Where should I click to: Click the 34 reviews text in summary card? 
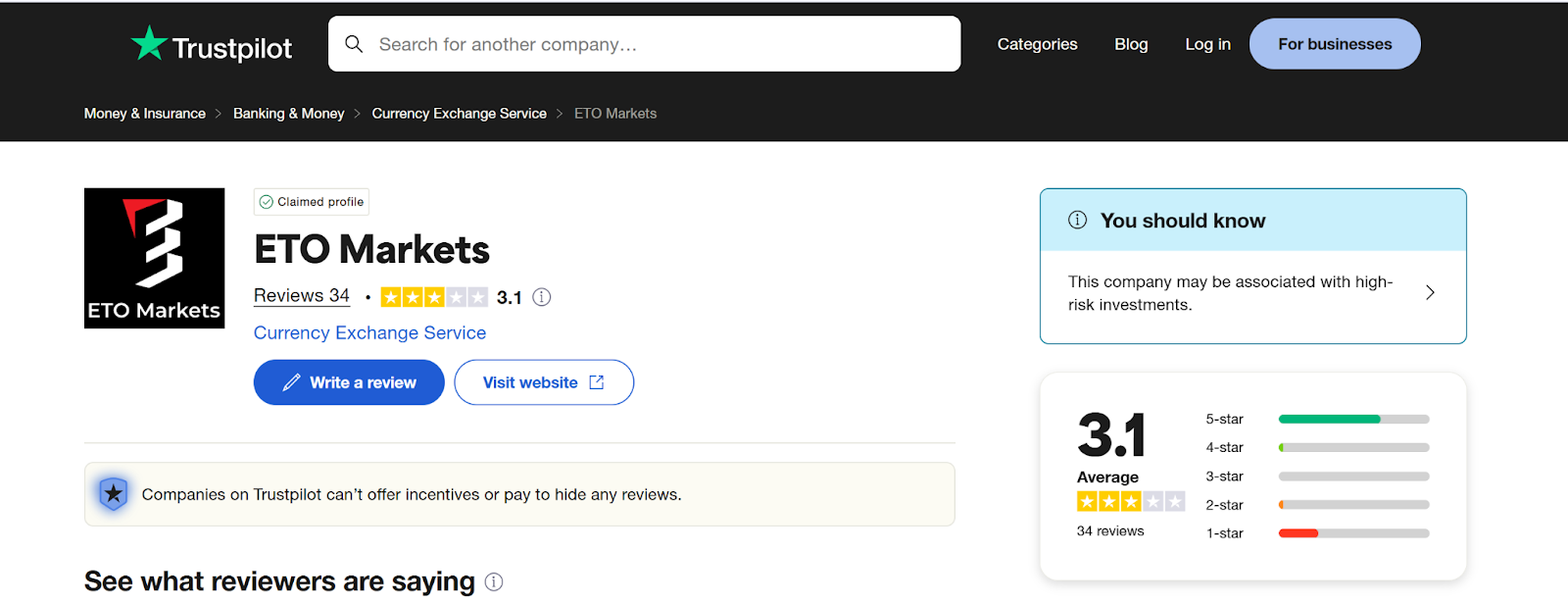click(1110, 531)
